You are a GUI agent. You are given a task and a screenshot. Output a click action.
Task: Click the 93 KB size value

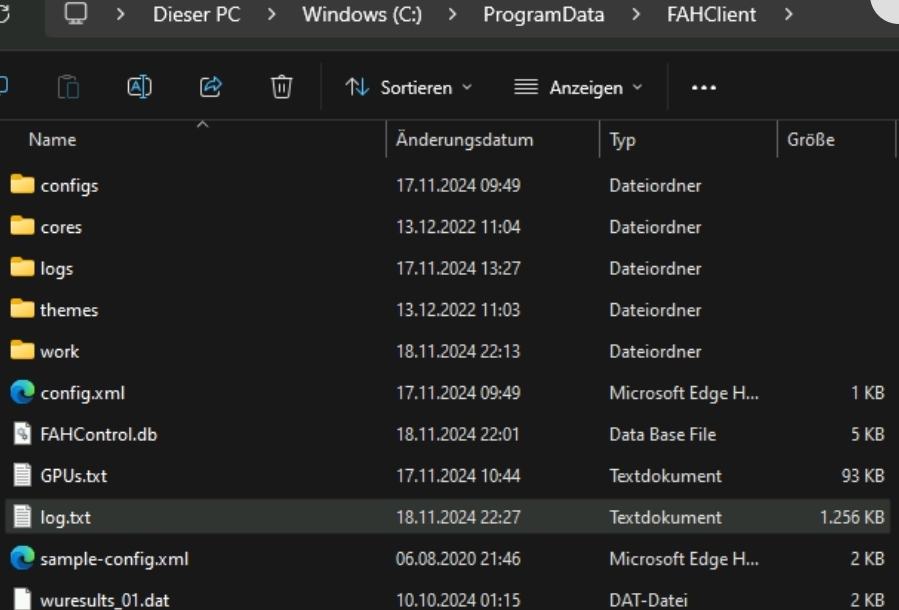coord(863,475)
